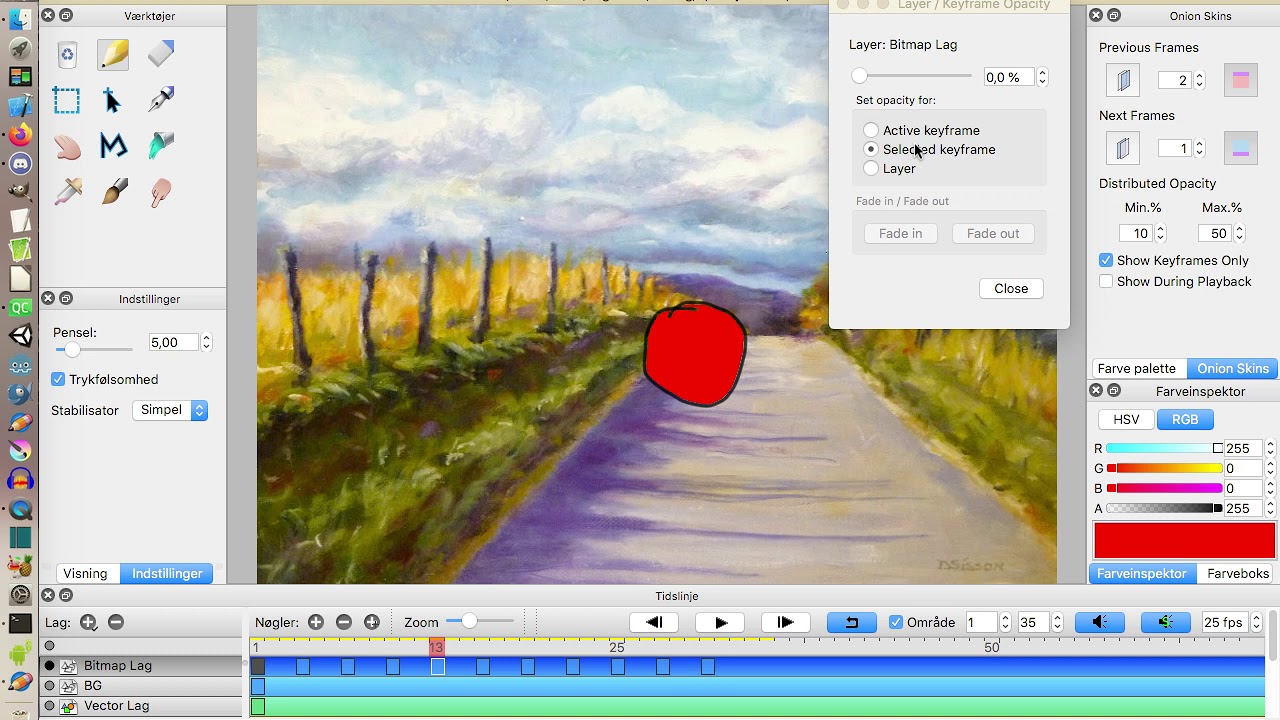Toggle the green sound scrub icon

point(1166,622)
